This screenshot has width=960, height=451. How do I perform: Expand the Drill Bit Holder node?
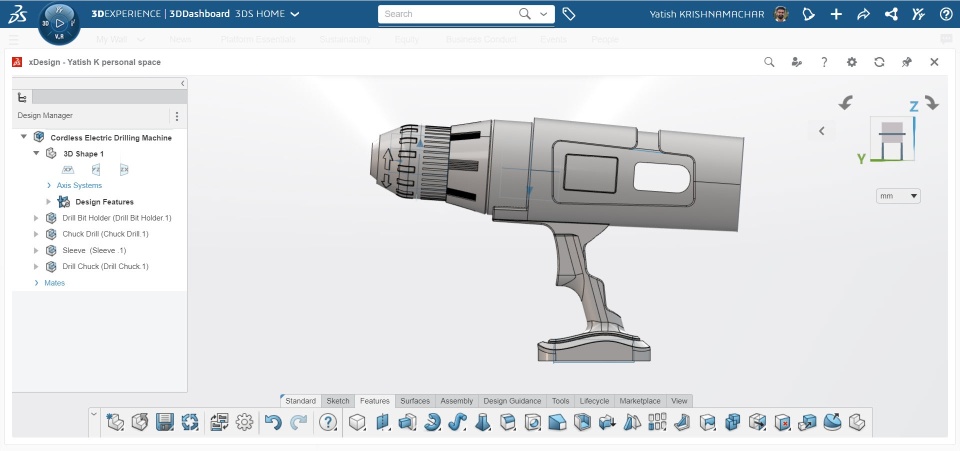(36, 218)
